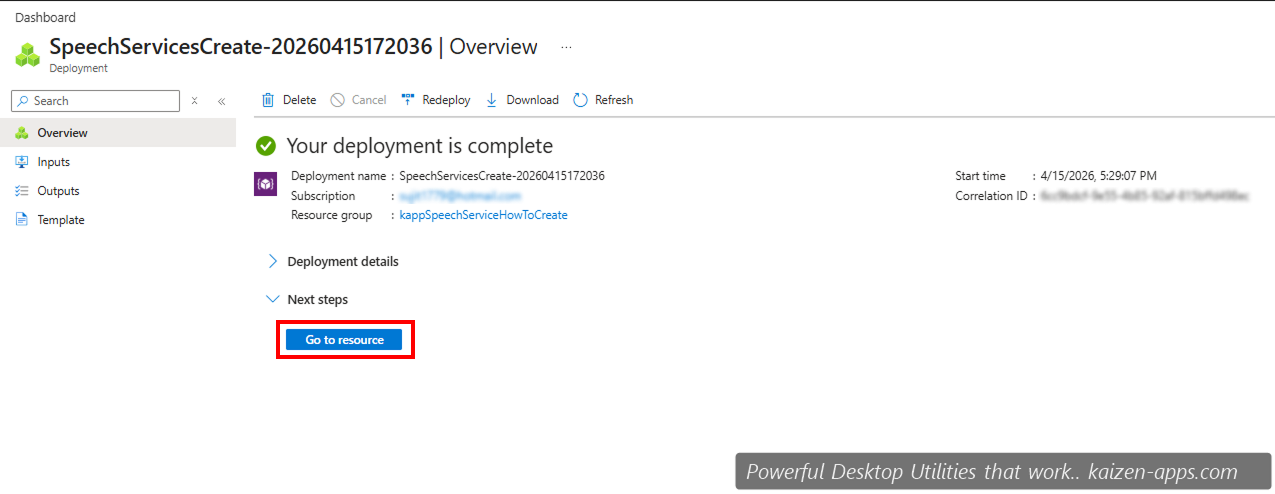Click the Deployment cubes icon beside title
The width and height of the screenshot is (1275, 494).
(x=28, y=54)
